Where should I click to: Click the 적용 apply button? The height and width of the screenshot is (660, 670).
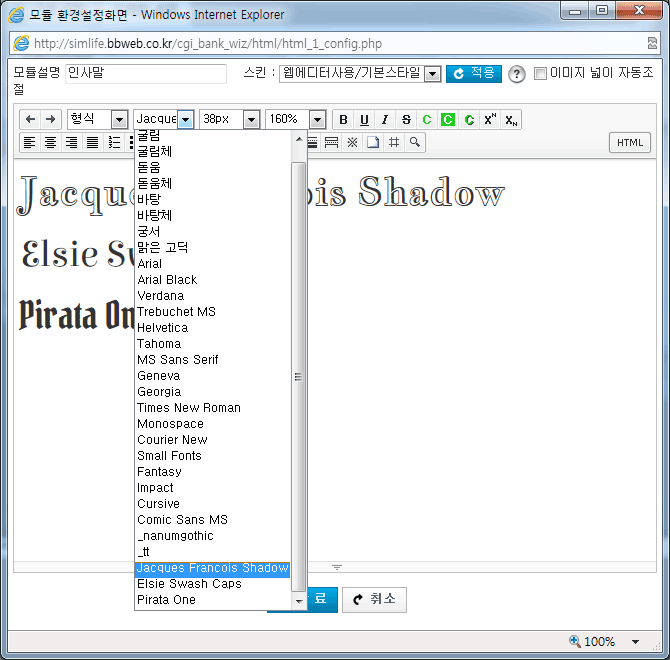473,73
